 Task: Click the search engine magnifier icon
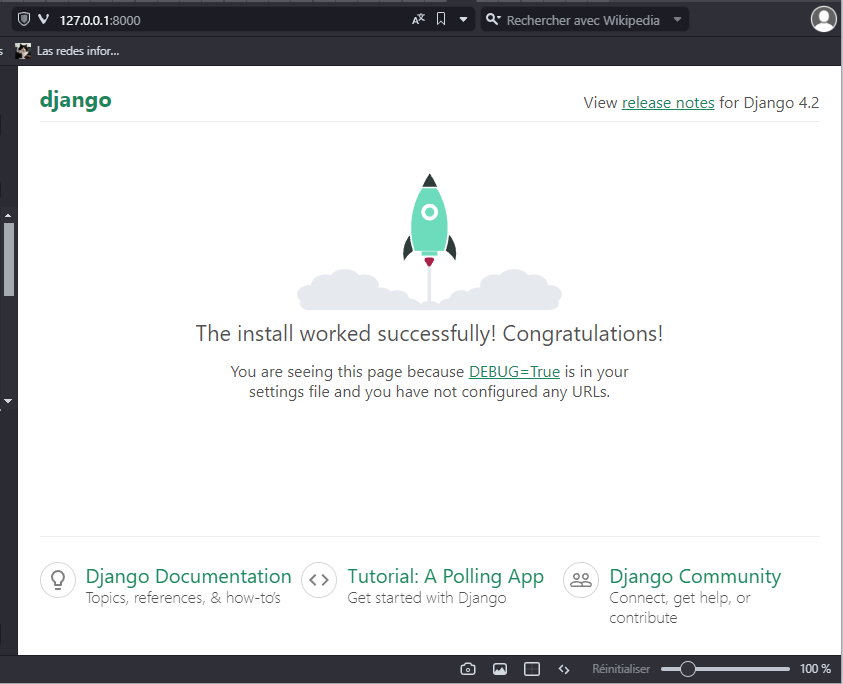click(x=493, y=20)
